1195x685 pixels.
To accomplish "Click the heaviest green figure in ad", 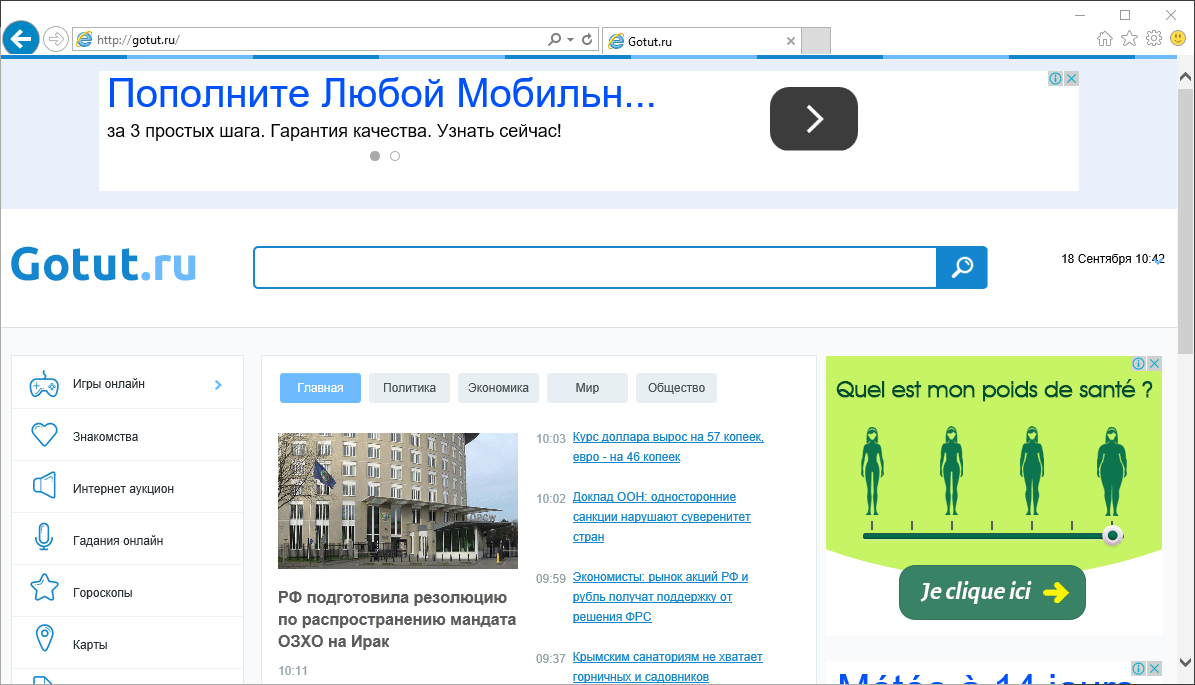I will coord(1112,470).
